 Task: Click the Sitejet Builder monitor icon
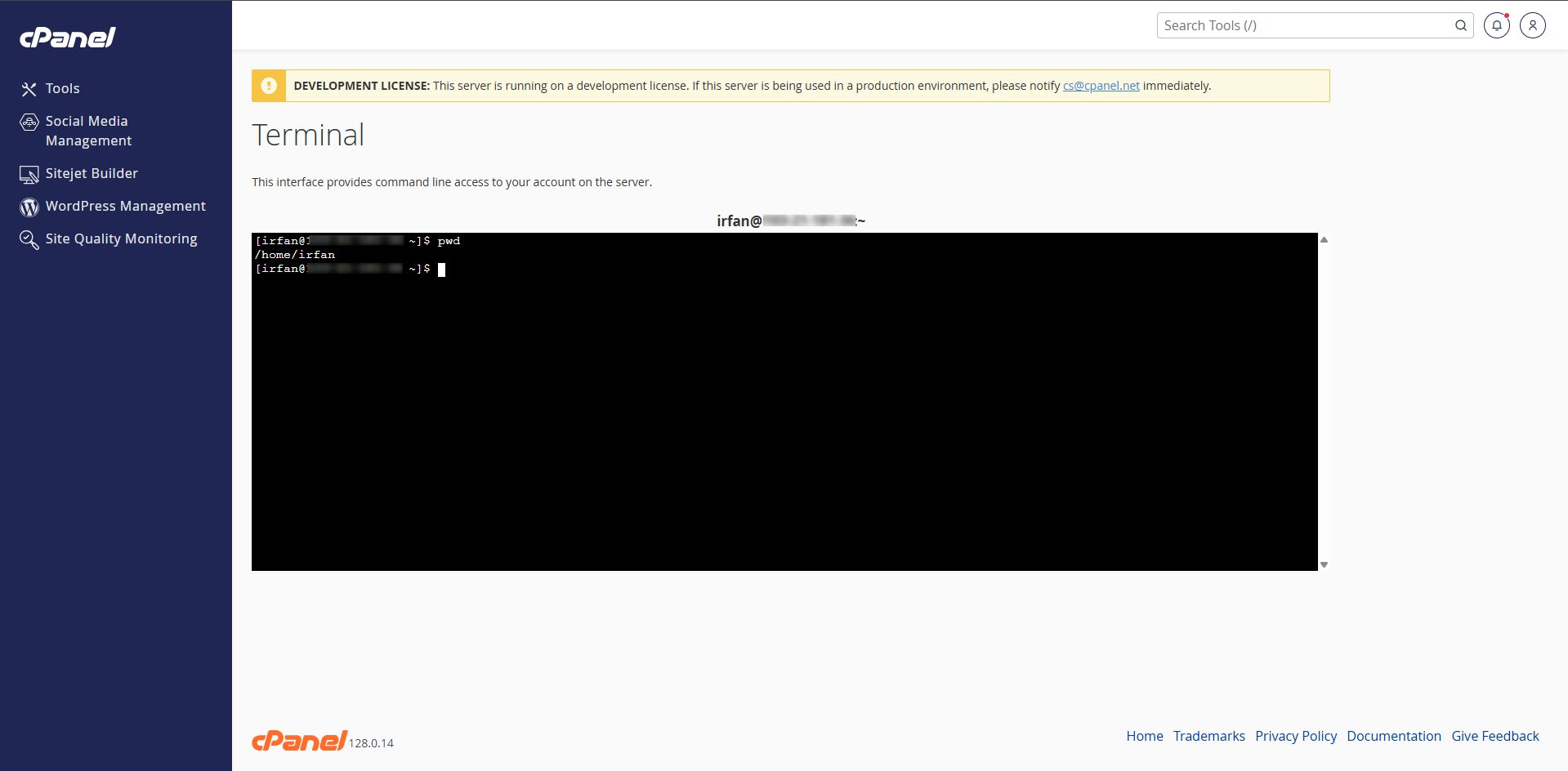(29, 175)
